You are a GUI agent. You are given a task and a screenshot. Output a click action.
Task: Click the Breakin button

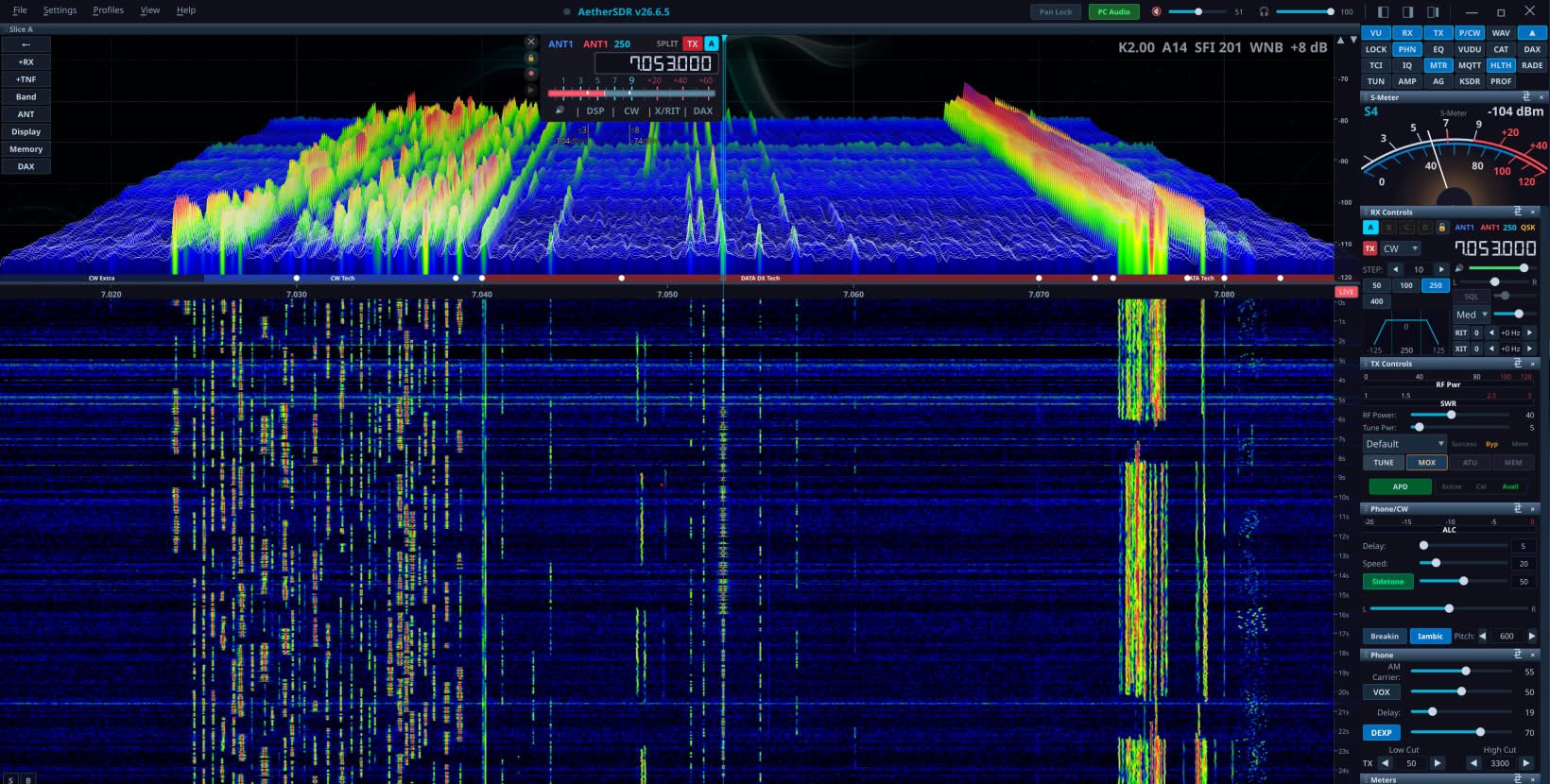point(1385,636)
